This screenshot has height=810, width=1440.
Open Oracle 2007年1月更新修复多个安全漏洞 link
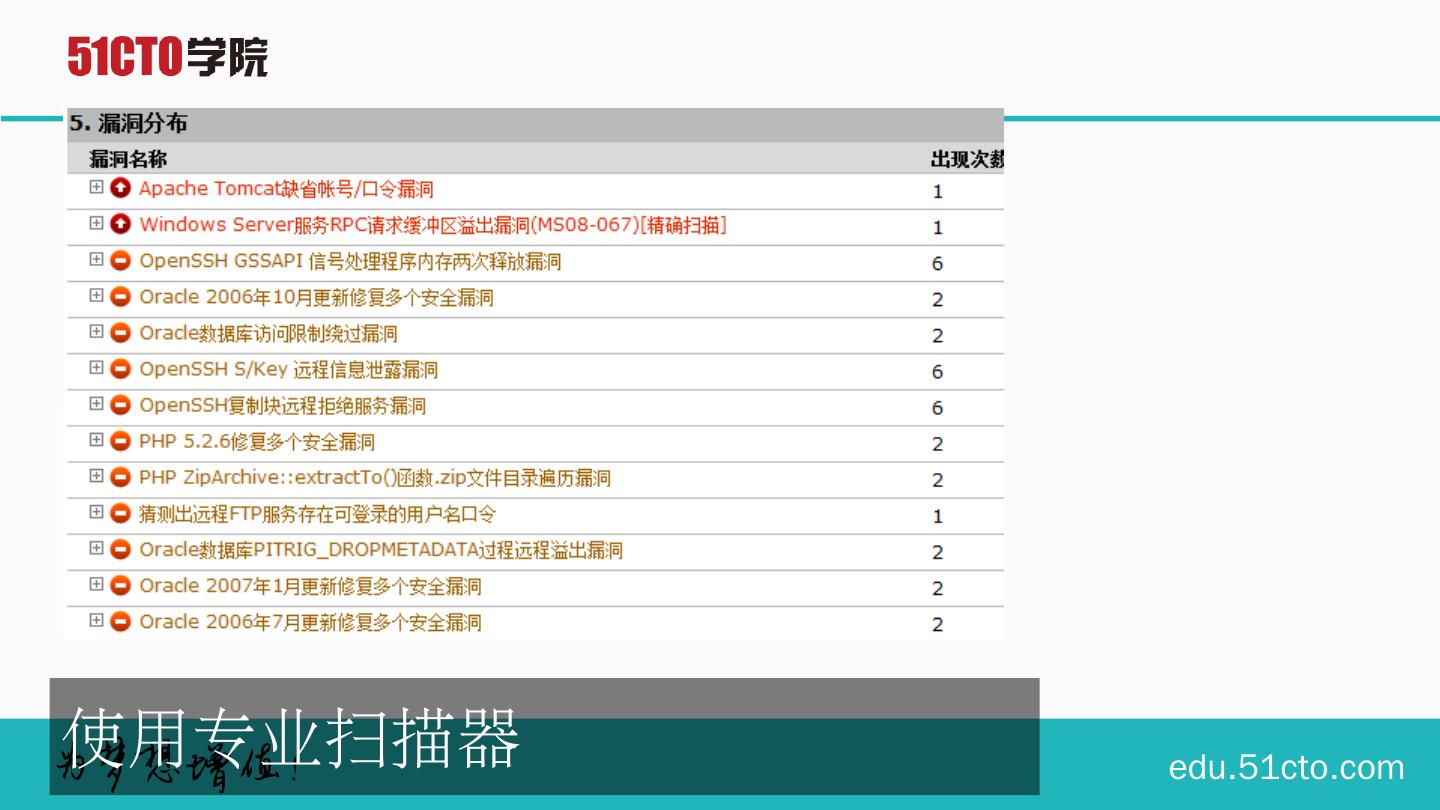(x=310, y=586)
